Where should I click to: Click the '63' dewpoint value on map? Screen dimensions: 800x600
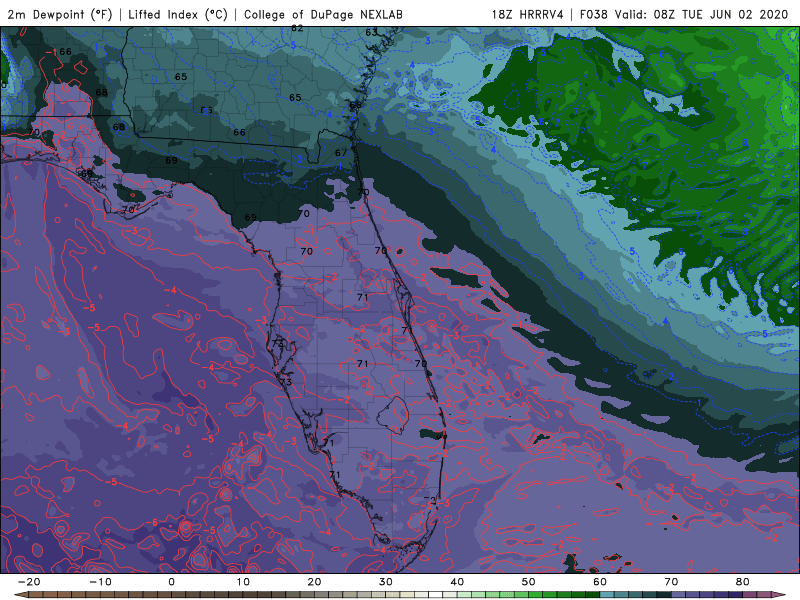(371, 32)
